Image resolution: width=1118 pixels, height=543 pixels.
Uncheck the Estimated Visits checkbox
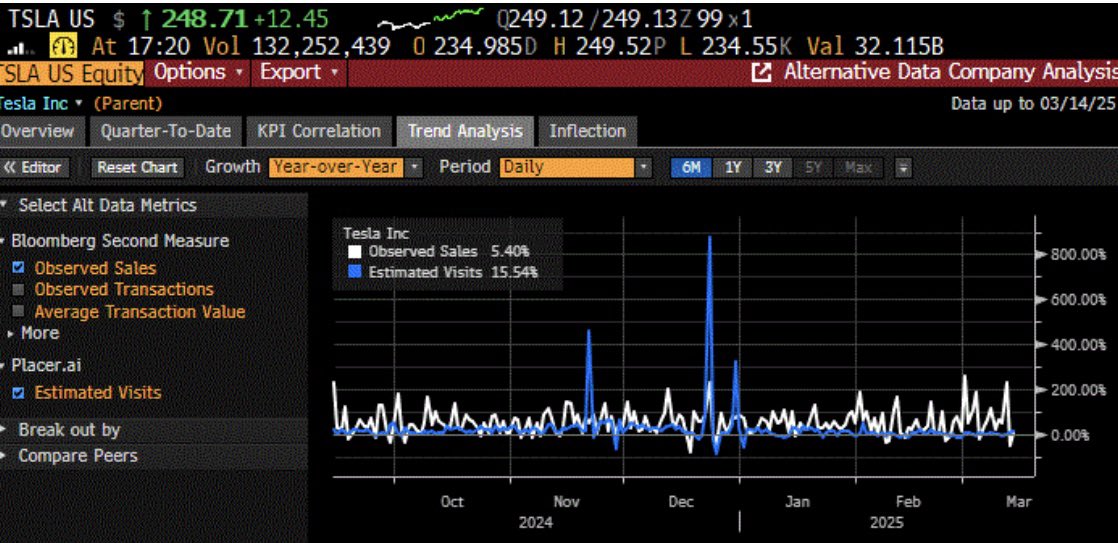pos(19,393)
